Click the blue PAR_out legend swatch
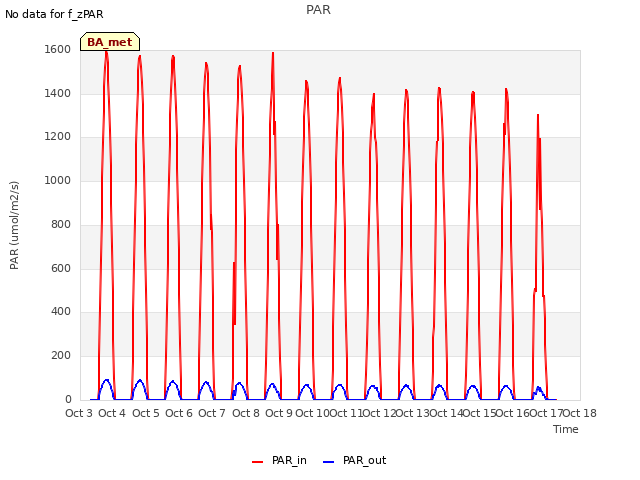Screen dimensions: 640x480 coord(329,462)
